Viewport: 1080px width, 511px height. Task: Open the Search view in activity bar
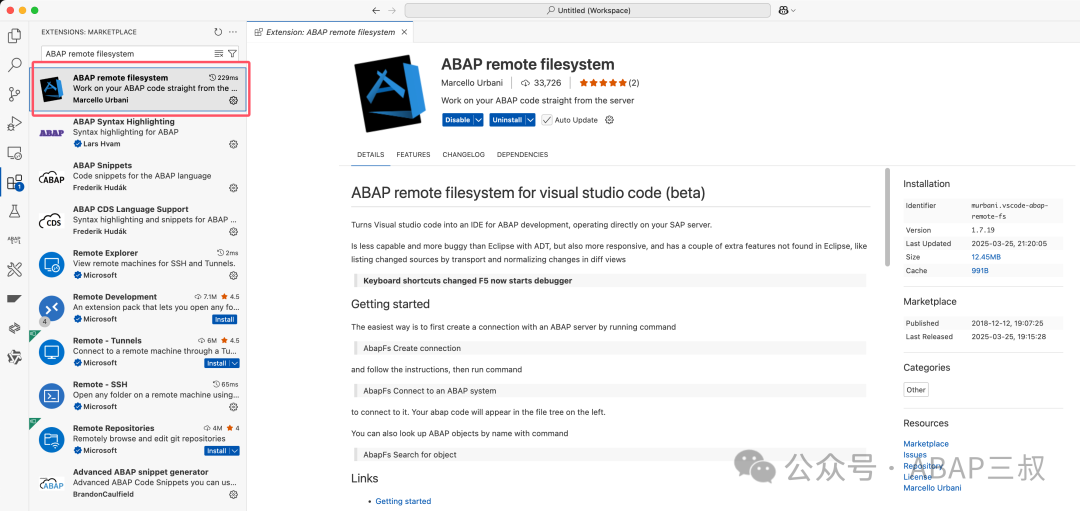[14, 65]
